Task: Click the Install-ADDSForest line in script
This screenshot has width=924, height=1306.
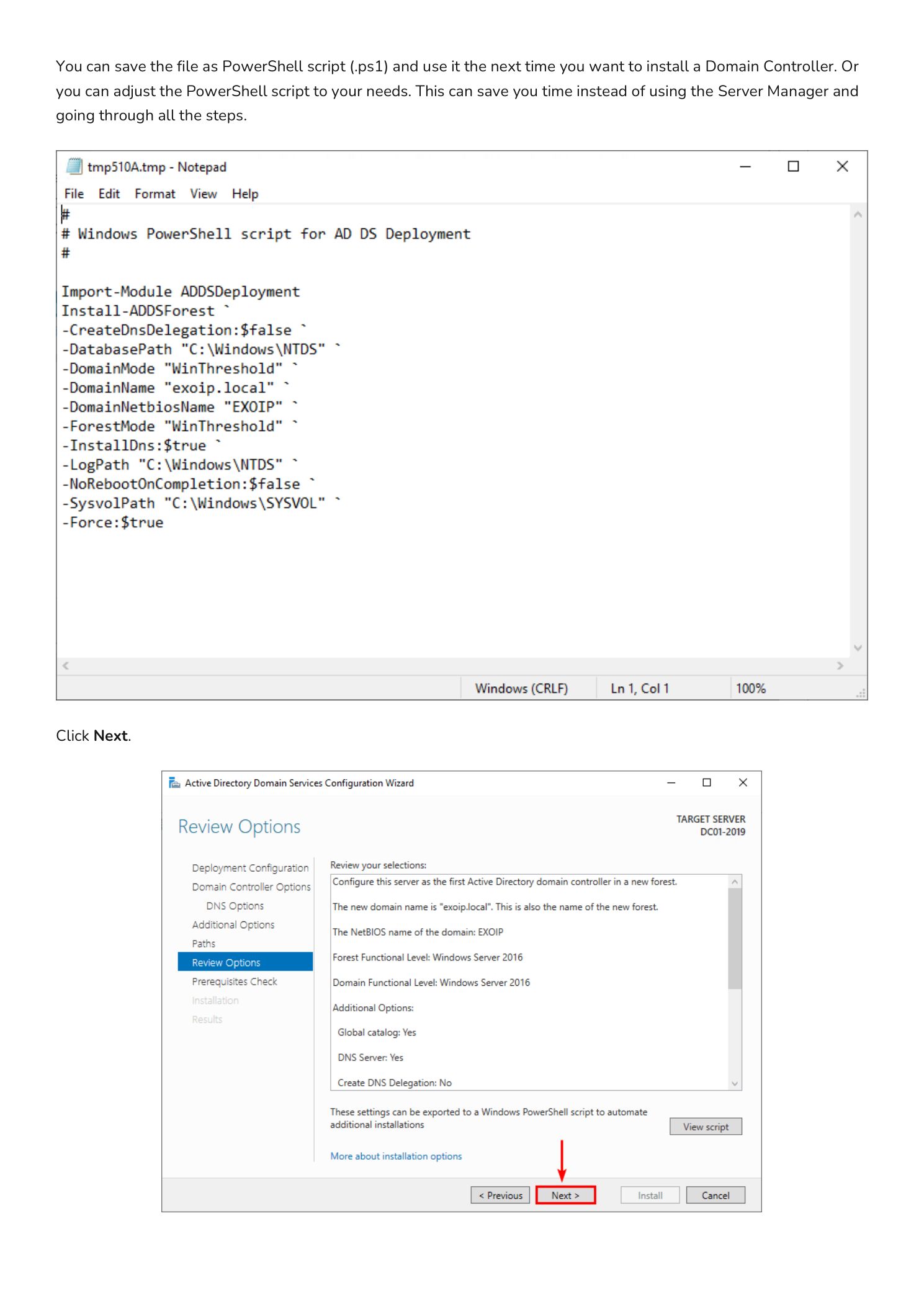Action: [x=145, y=311]
